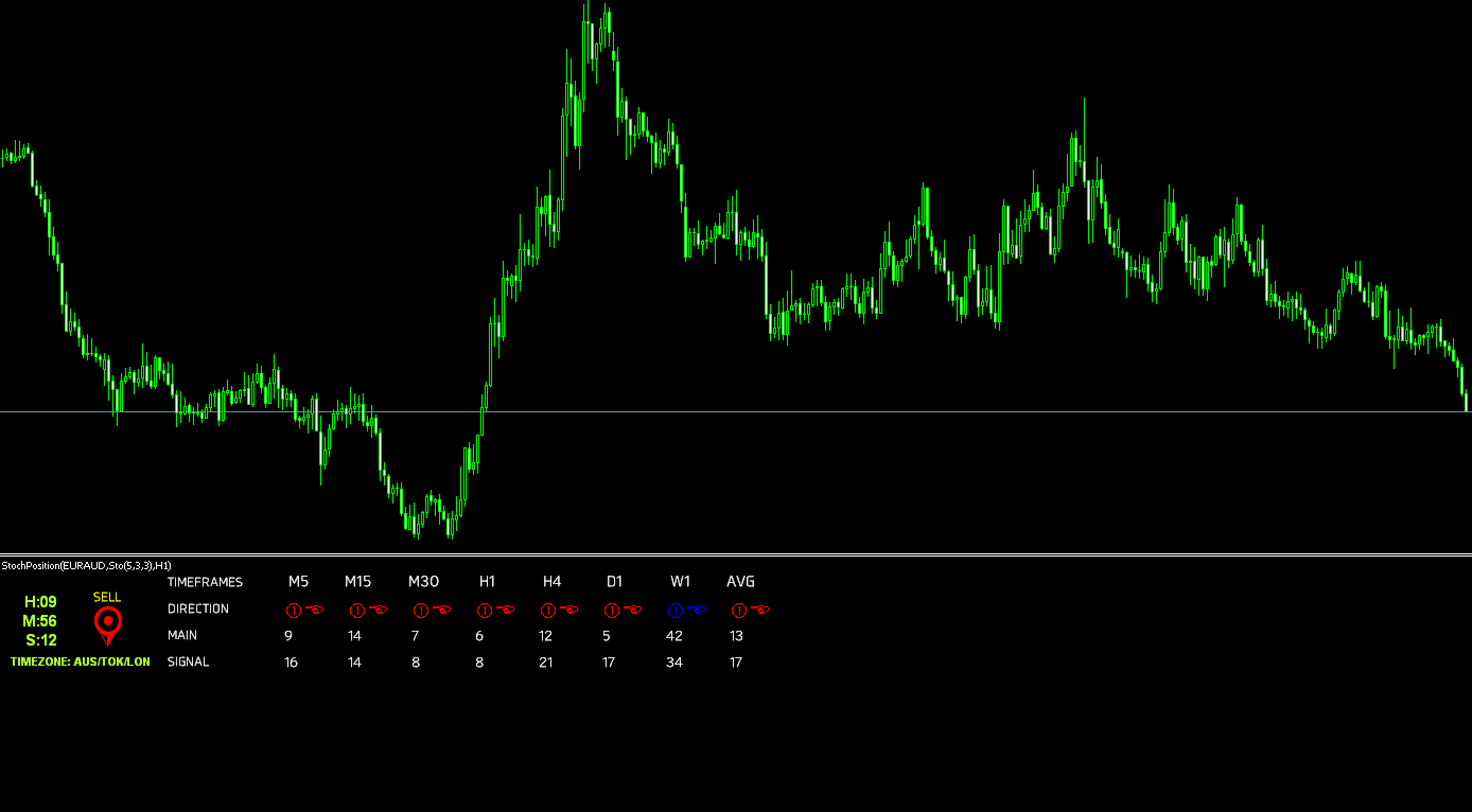Viewport: 1472px width, 812px height.
Task: Click the D1 direction red circle icon
Action: [612, 611]
